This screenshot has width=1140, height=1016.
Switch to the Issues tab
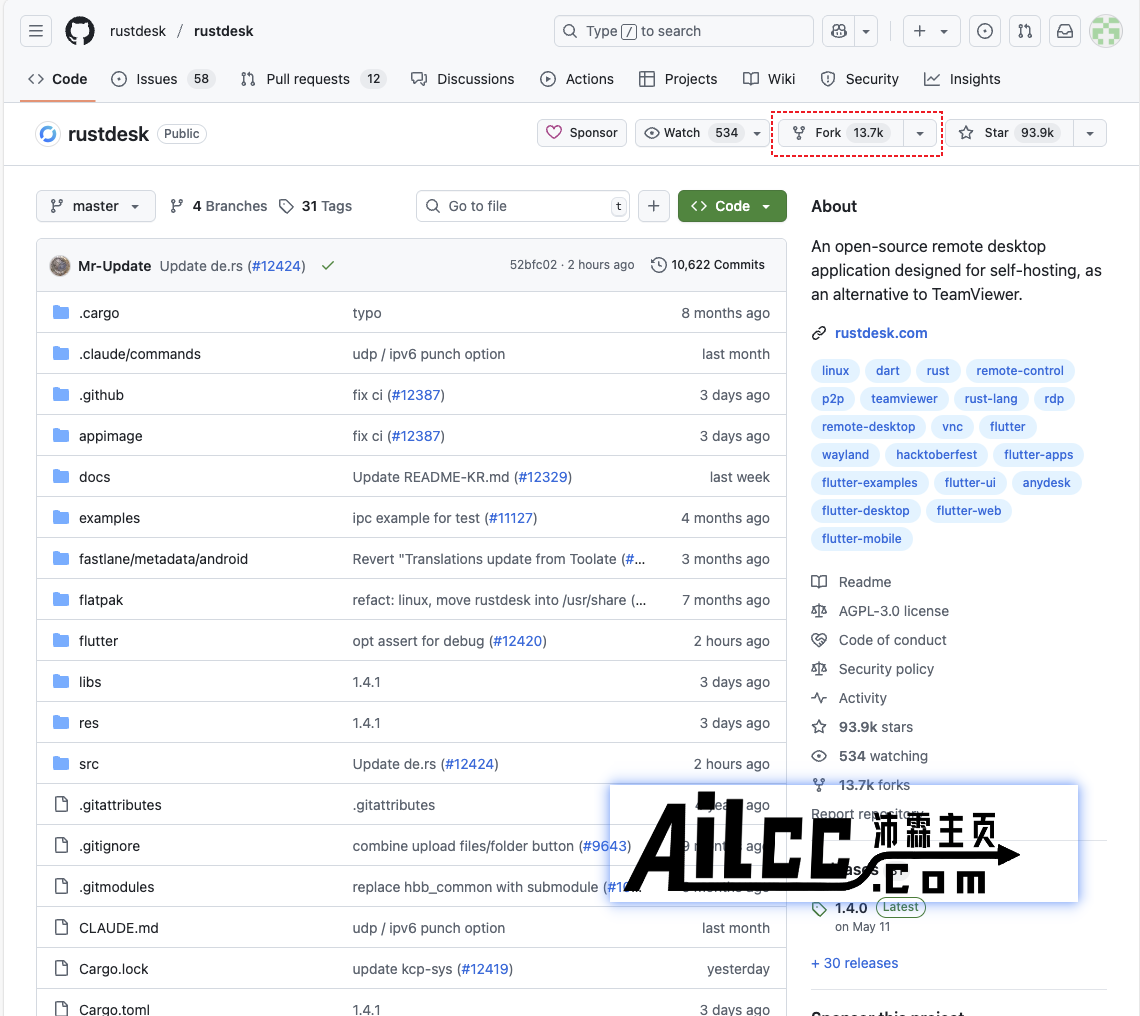pos(163,79)
